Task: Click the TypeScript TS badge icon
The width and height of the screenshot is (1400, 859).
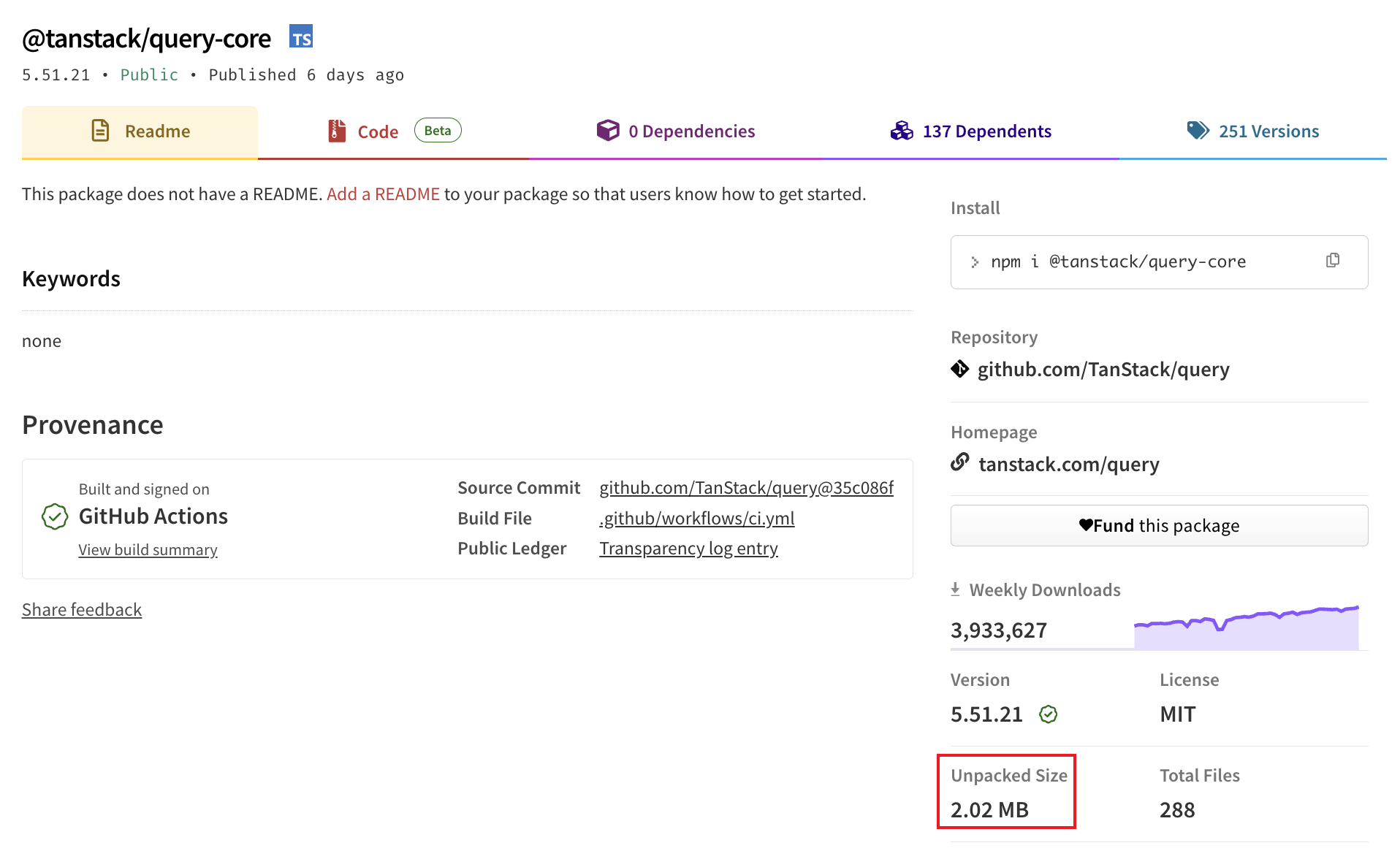Action: click(x=300, y=37)
